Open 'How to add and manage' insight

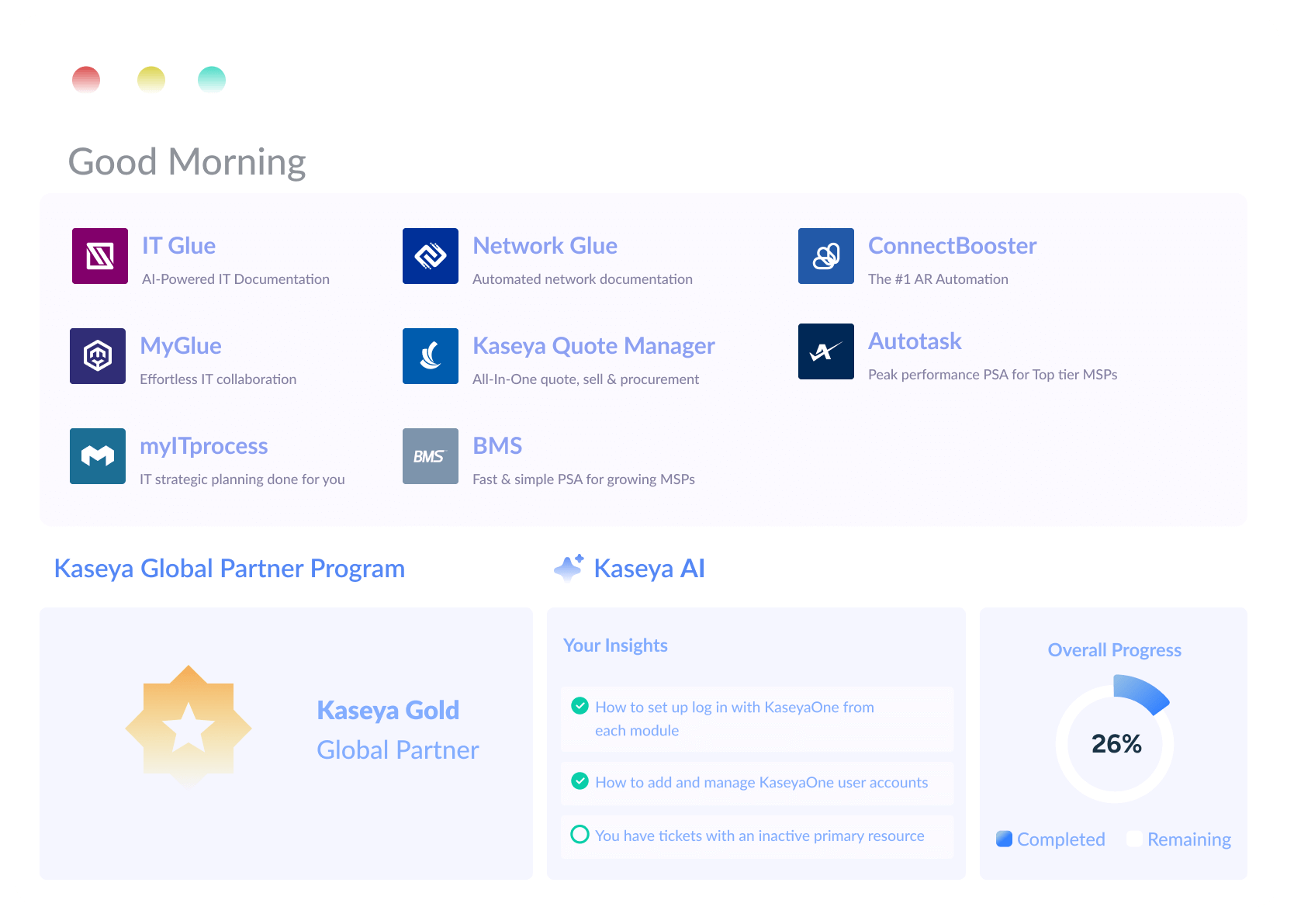coord(757,783)
